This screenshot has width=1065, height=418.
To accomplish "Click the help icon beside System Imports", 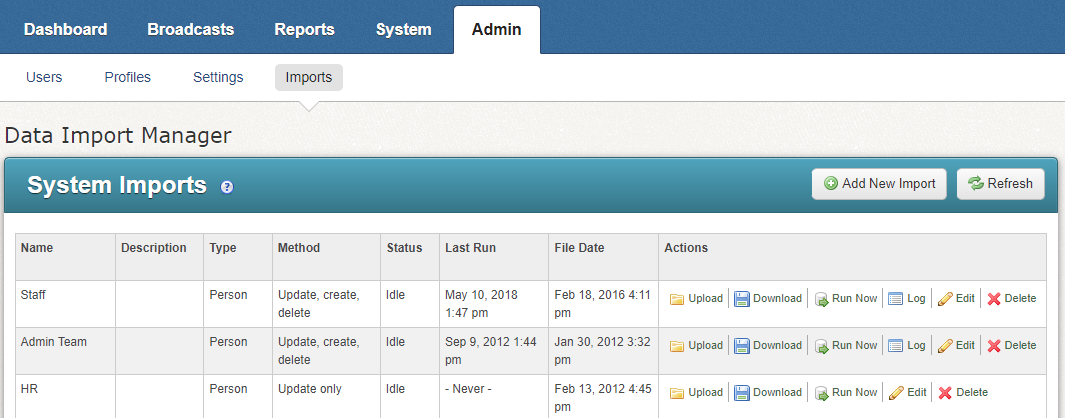I will click(x=227, y=187).
